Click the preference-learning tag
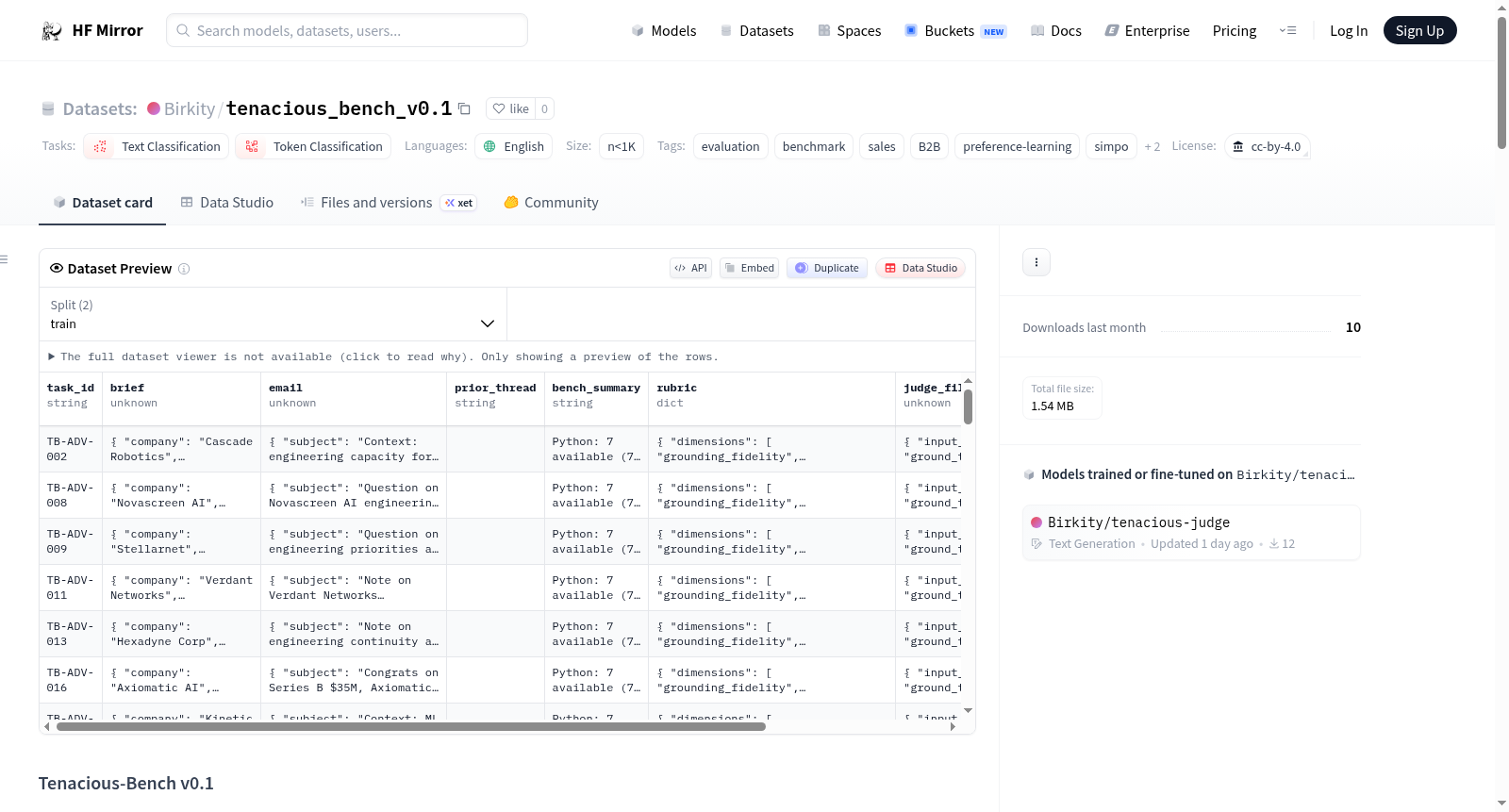The image size is (1509, 812). [1017, 146]
